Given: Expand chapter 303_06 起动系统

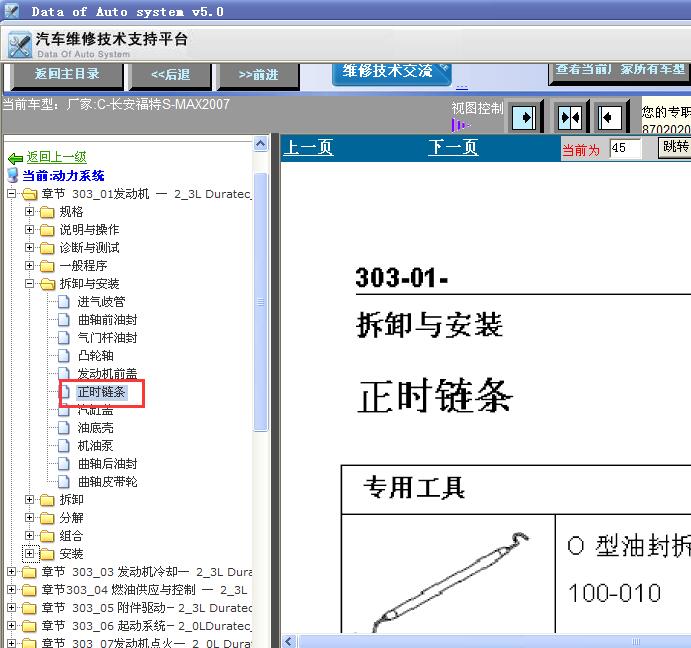Looking at the screenshot, I should tap(12, 626).
